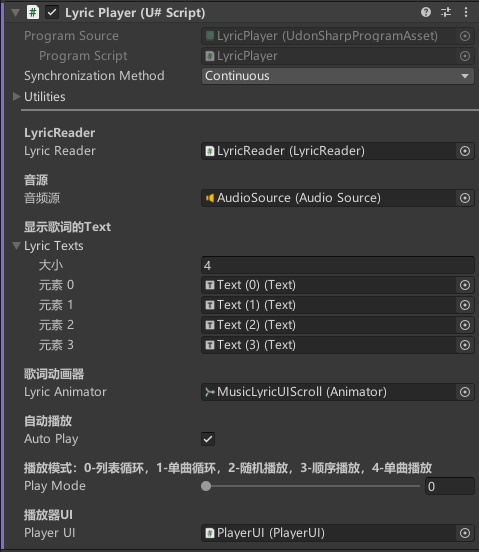Open the component presets icon
479x552 pixels.
pos(446,12)
